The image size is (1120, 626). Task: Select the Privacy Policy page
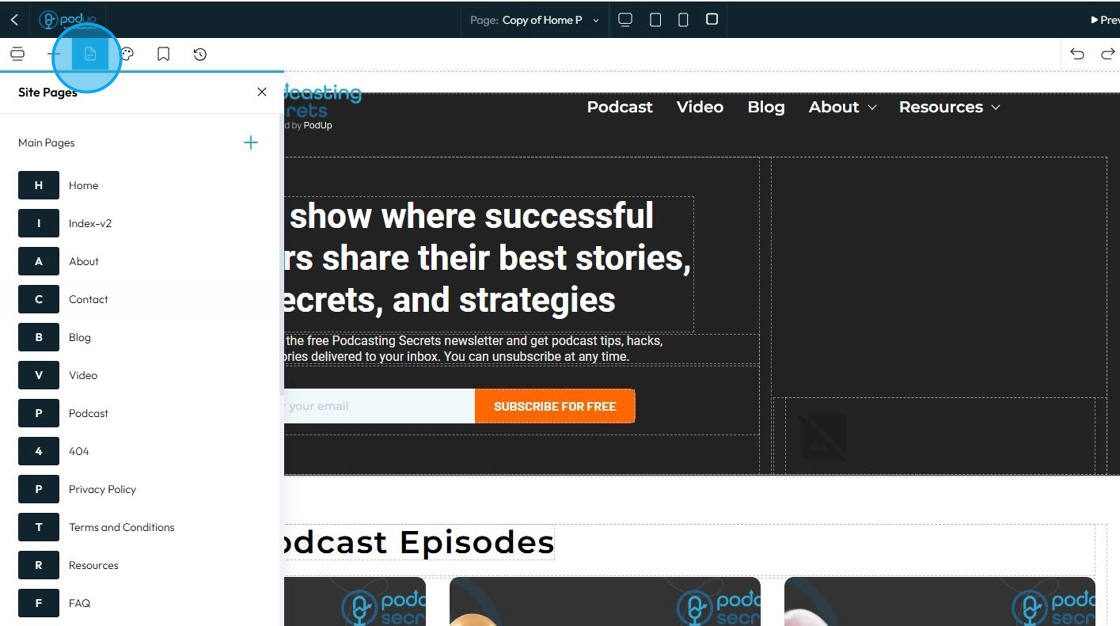pos(102,490)
